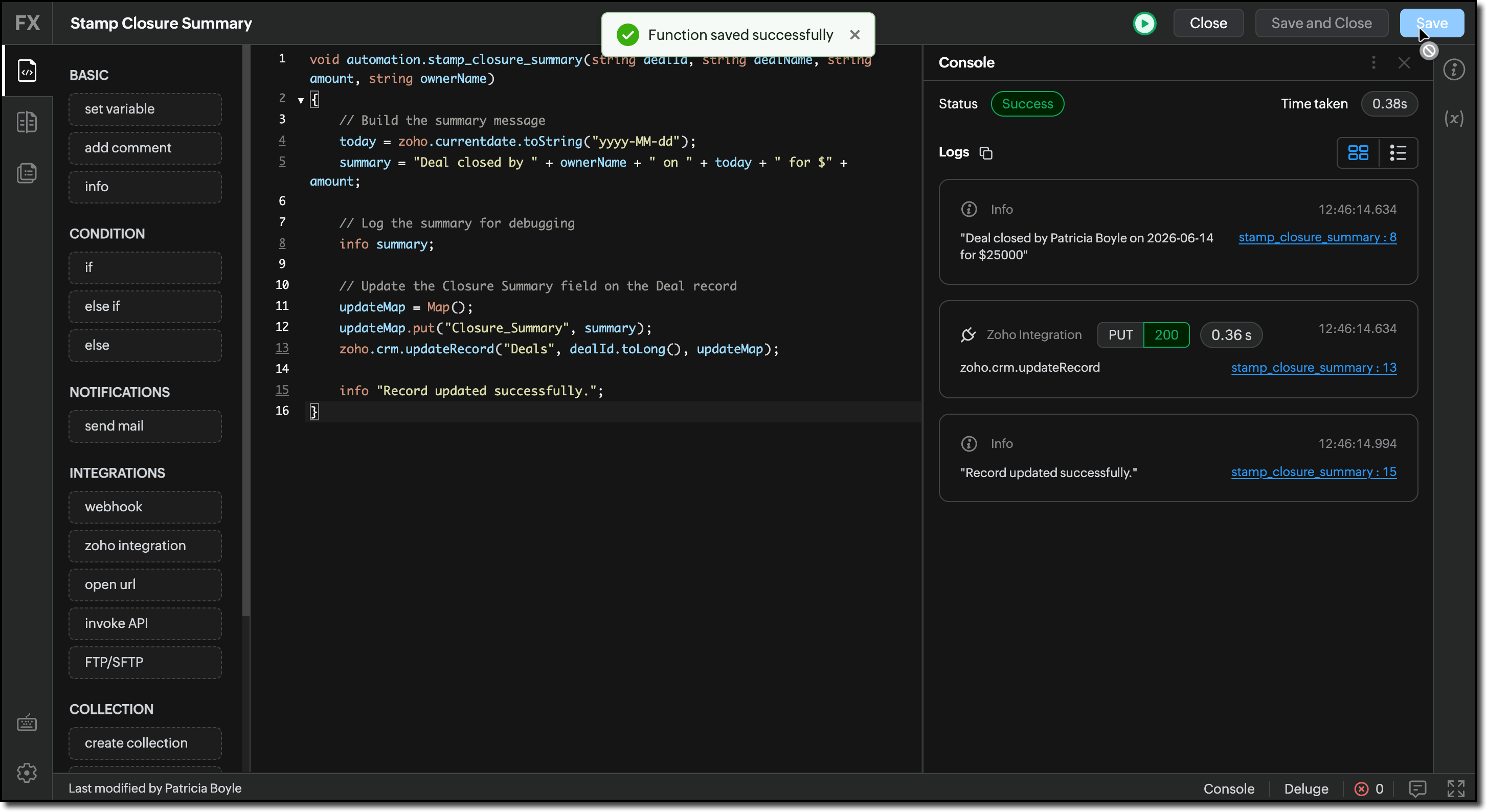Viewport: 1487px width, 812px height.
Task: Select the 'FTP/SFTP' block
Action: (x=145, y=663)
